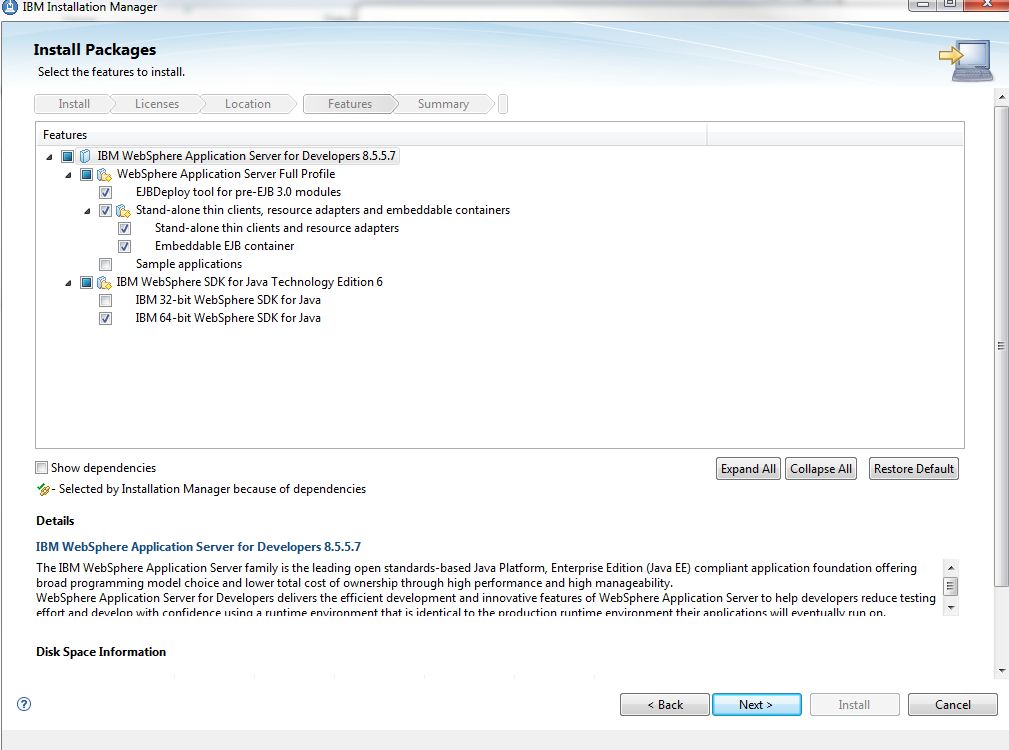
Task: Toggle the IBM WebSphere Application Server for Developers 8.5.5.7 checkbox
Action: coord(67,156)
